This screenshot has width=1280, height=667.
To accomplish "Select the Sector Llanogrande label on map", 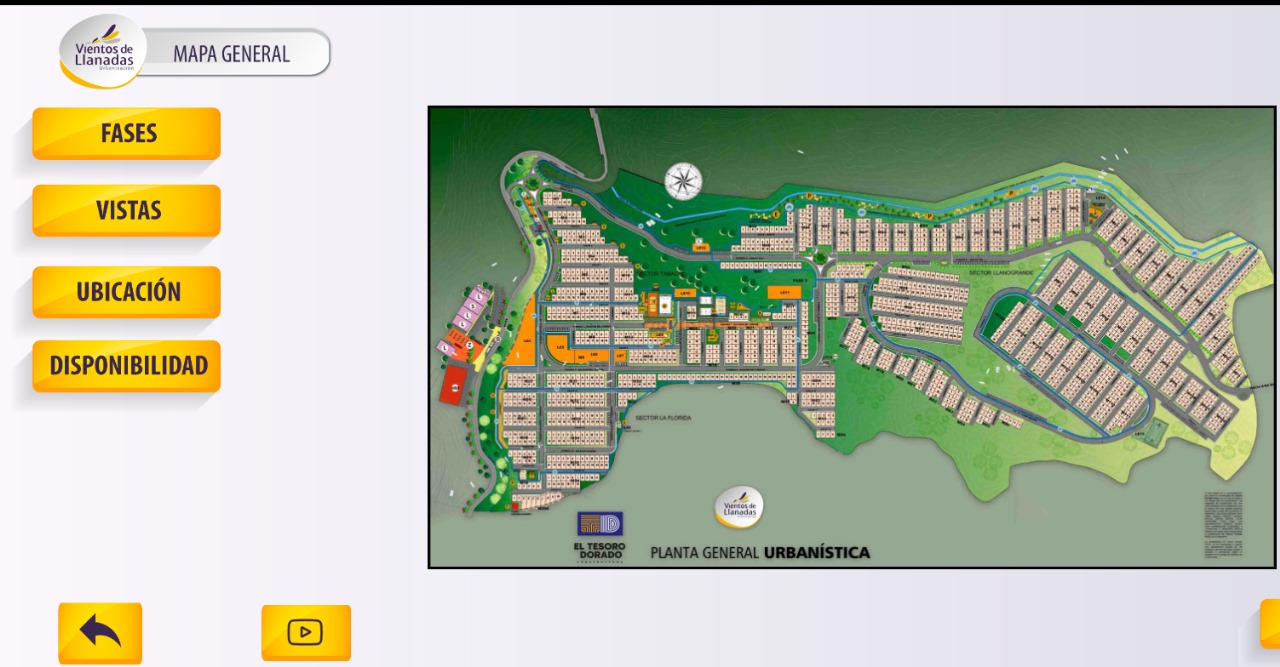I will 1001,273.
